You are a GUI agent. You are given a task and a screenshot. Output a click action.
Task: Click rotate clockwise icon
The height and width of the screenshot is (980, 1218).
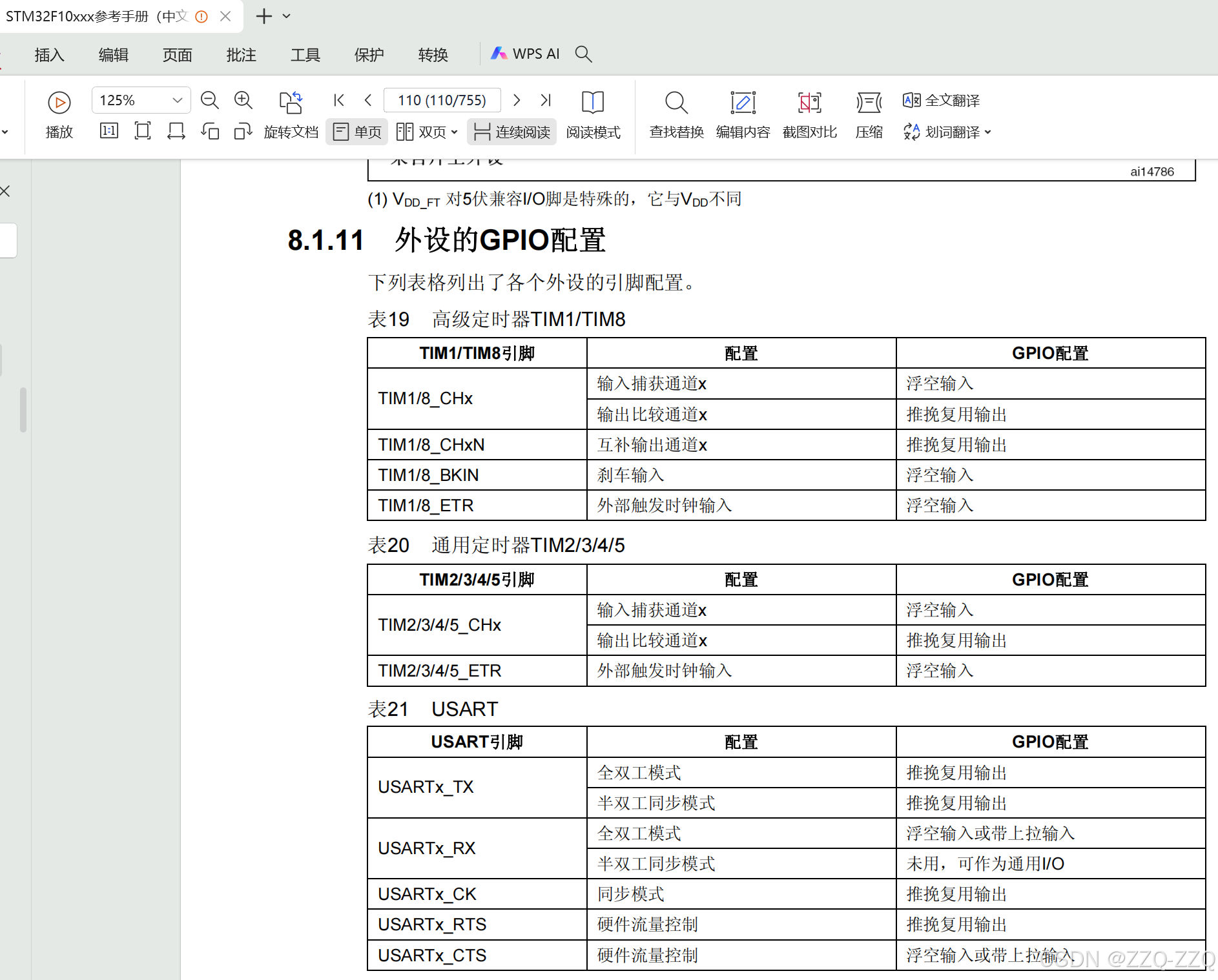click(243, 131)
